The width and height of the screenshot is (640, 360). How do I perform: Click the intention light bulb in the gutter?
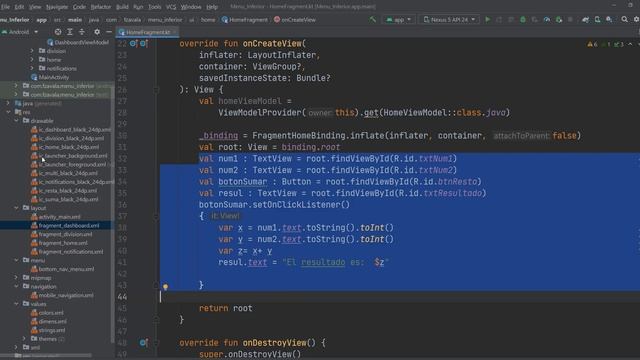click(165, 287)
